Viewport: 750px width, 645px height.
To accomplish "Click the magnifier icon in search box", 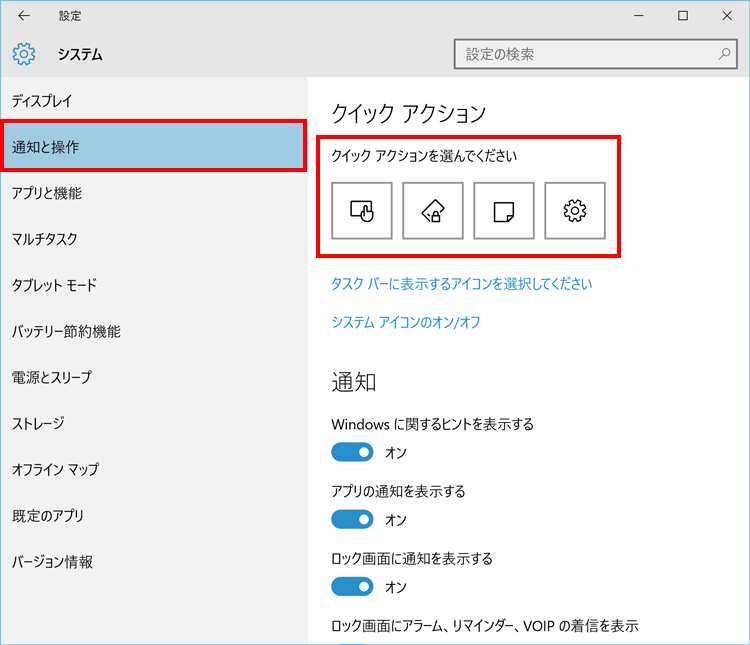I will click(725, 53).
